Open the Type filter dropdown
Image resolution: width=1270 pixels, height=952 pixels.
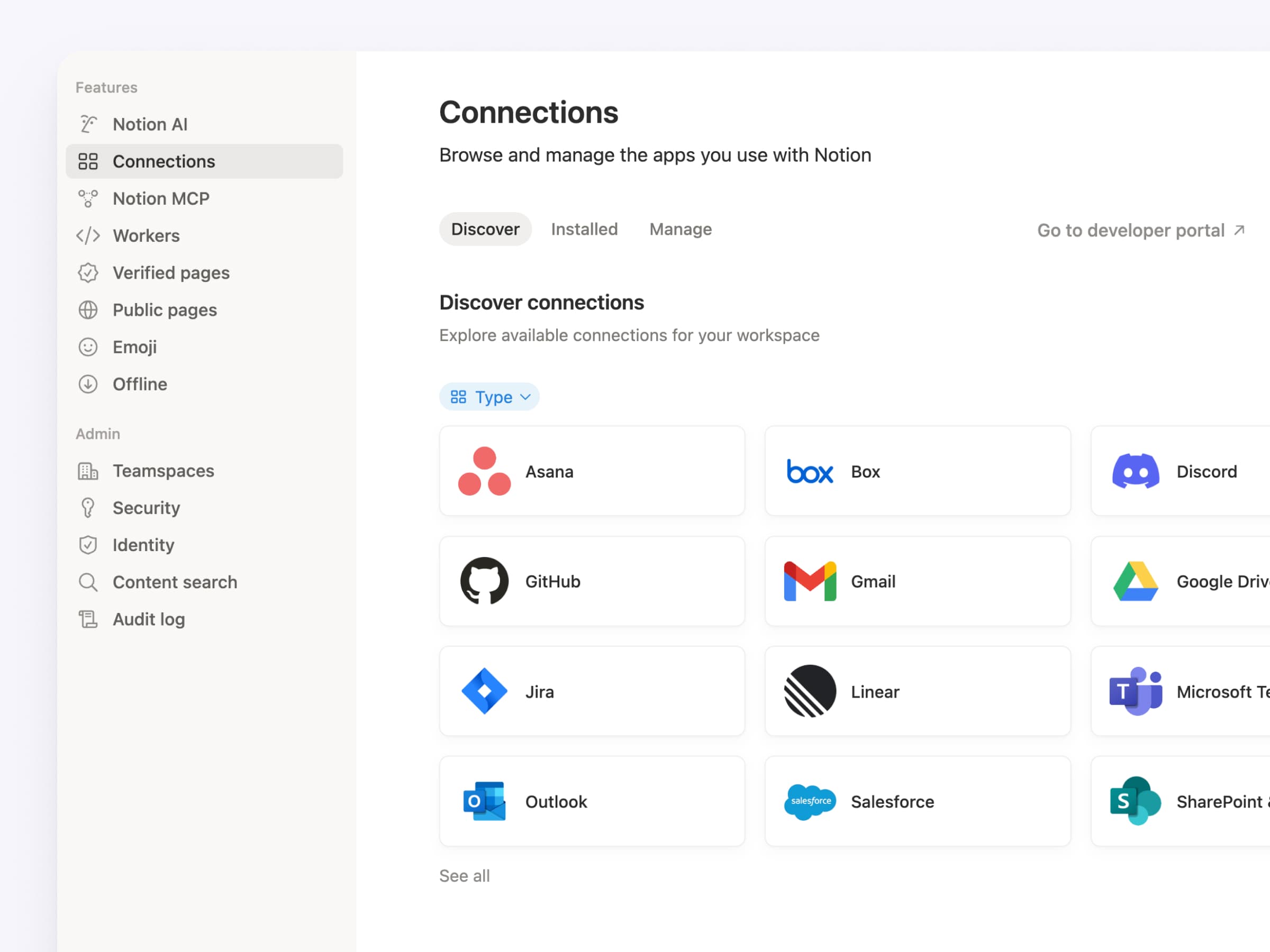(x=489, y=397)
